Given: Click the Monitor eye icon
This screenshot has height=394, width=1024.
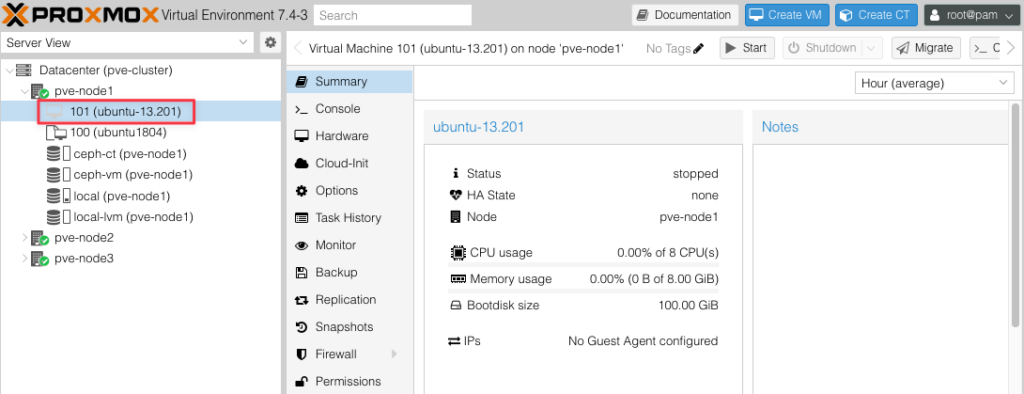Looking at the screenshot, I should [301, 246].
